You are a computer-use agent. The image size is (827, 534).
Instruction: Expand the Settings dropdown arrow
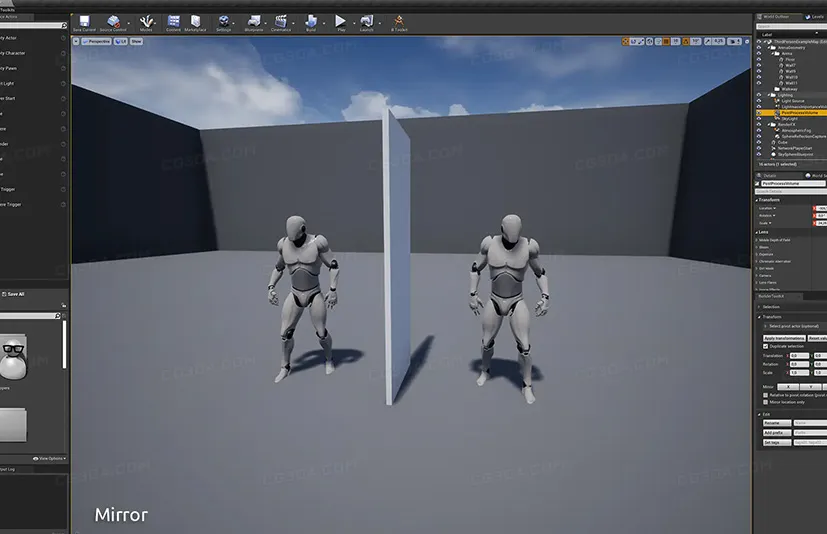pos(234,23)
